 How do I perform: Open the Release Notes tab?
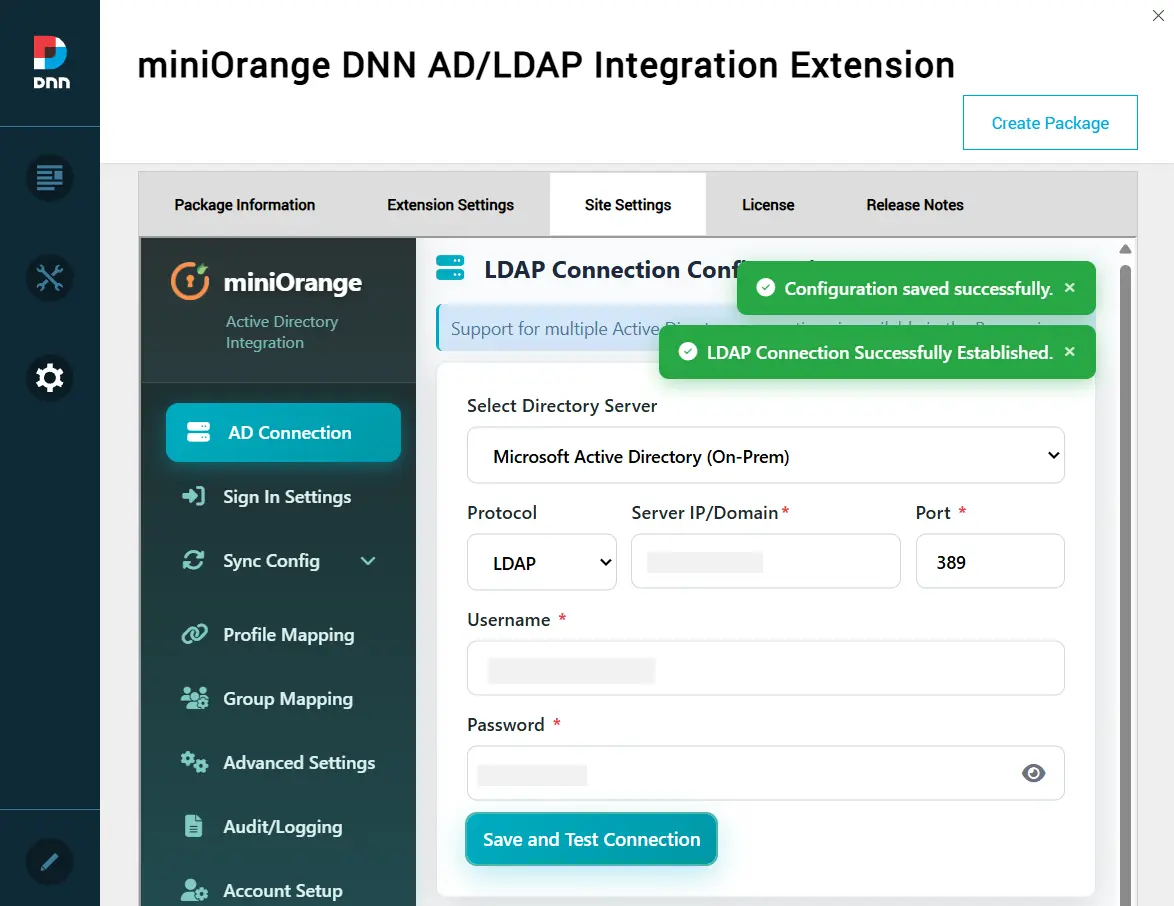click(x=915, y=204)
